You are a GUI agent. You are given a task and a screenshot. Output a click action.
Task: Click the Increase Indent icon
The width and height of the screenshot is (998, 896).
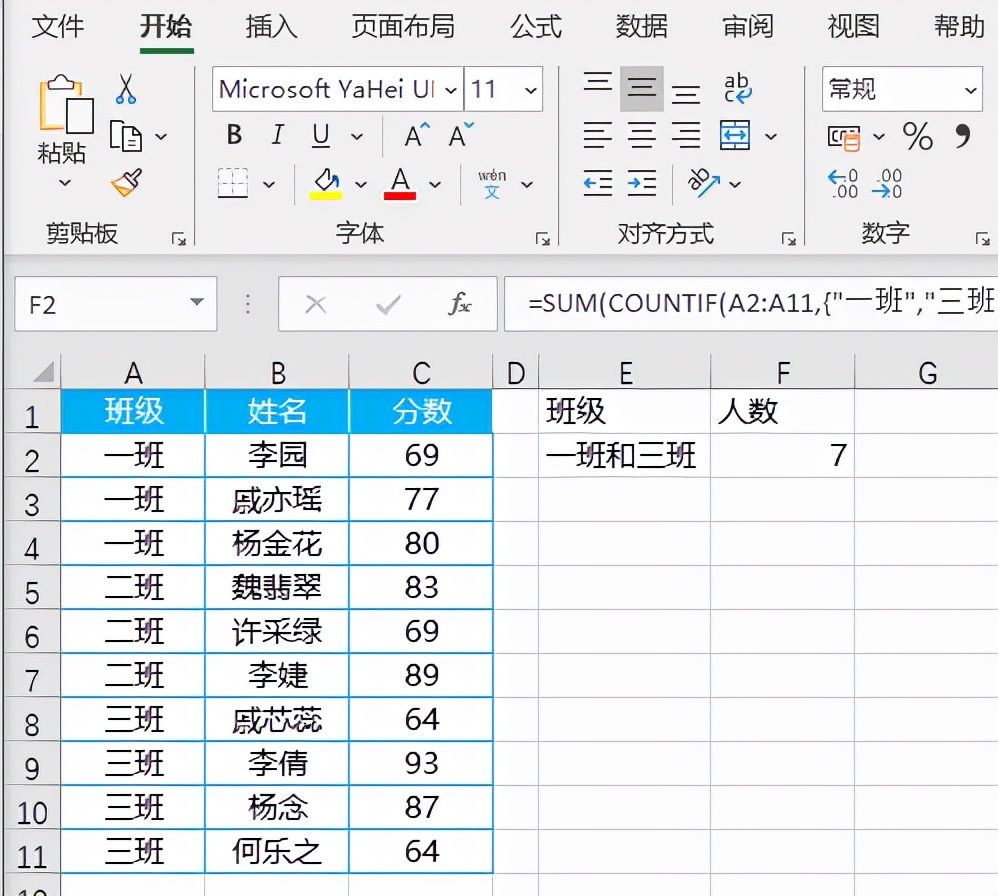(x=642, y=183)
